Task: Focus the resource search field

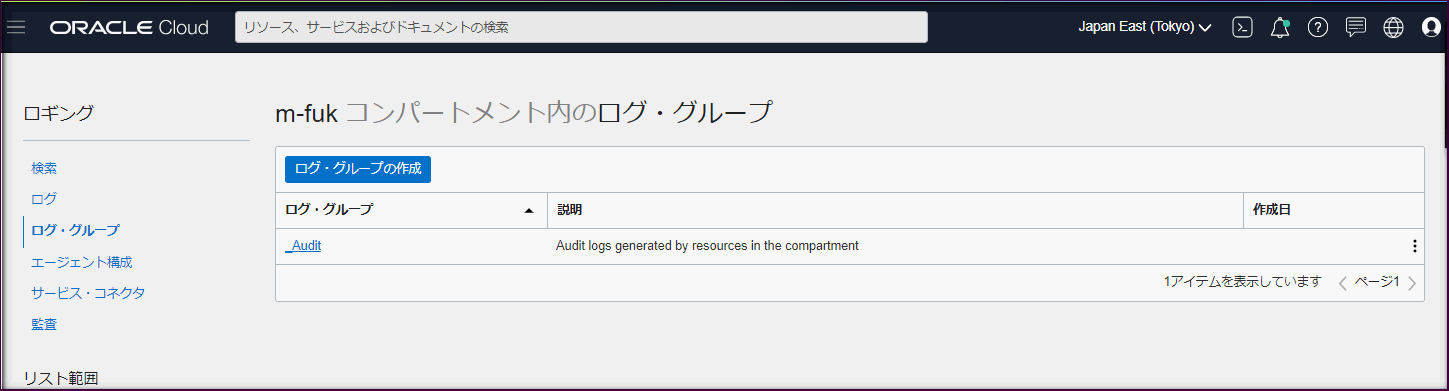Action: coord(581,27)
